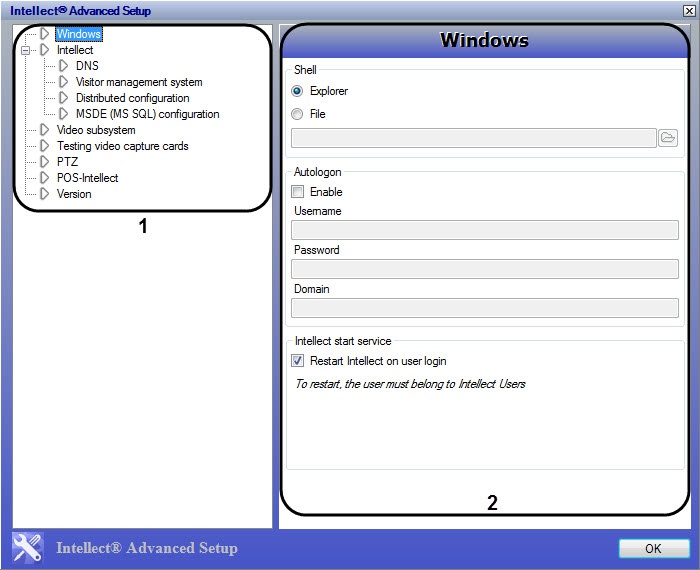Click the Autologon Username input field
The image size is (700, 570).
point(484,230)
